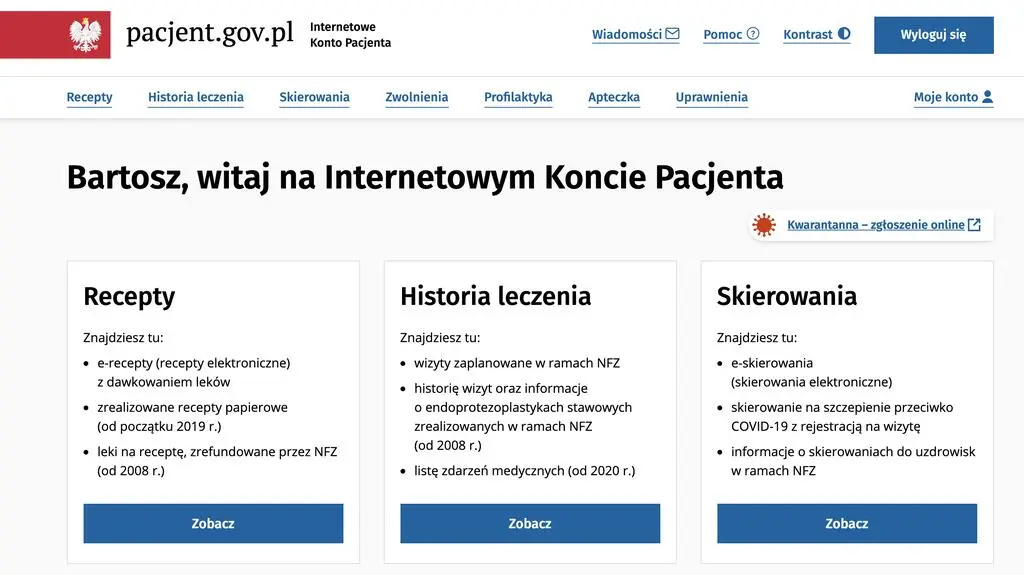Viewport: 1024px width, 575px height.
Task: Go to Skierowania navigation item
Action: tap(314, 97)
